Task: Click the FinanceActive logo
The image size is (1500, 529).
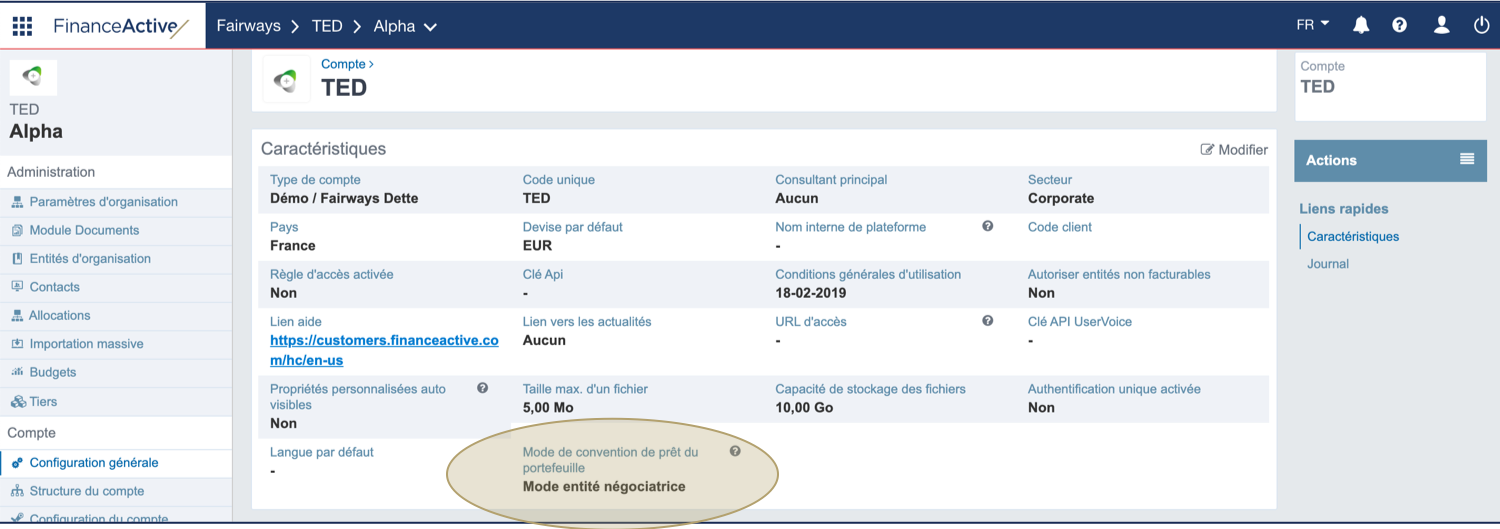Action: coord(121,26)
